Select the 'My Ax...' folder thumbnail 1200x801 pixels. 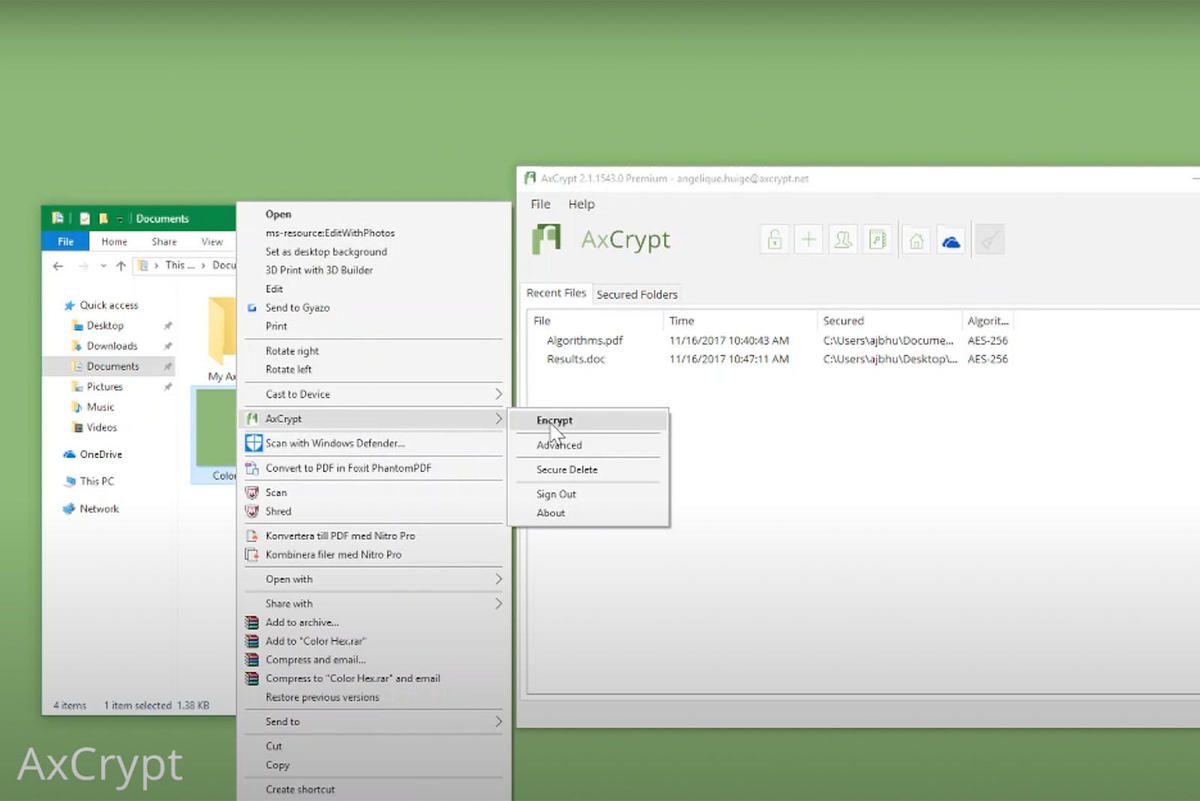(x=222, y=338)
